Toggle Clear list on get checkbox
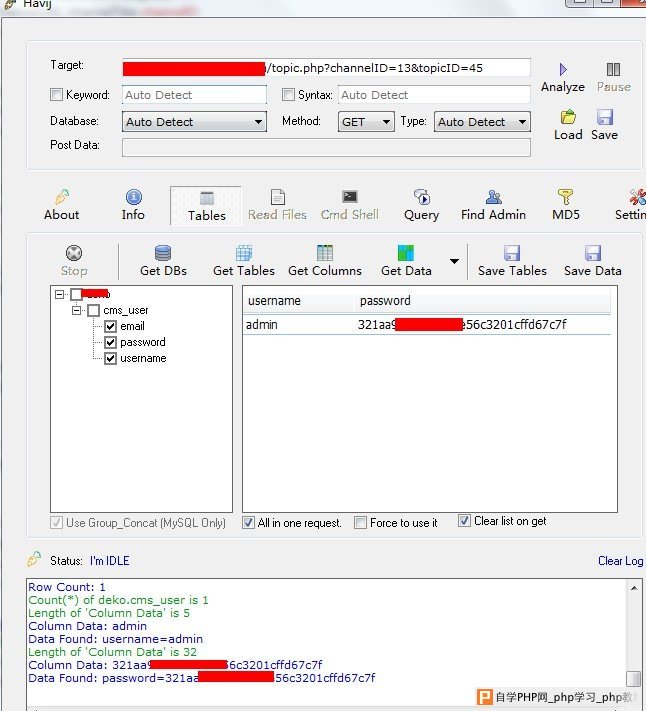 [x=464, y=521]
